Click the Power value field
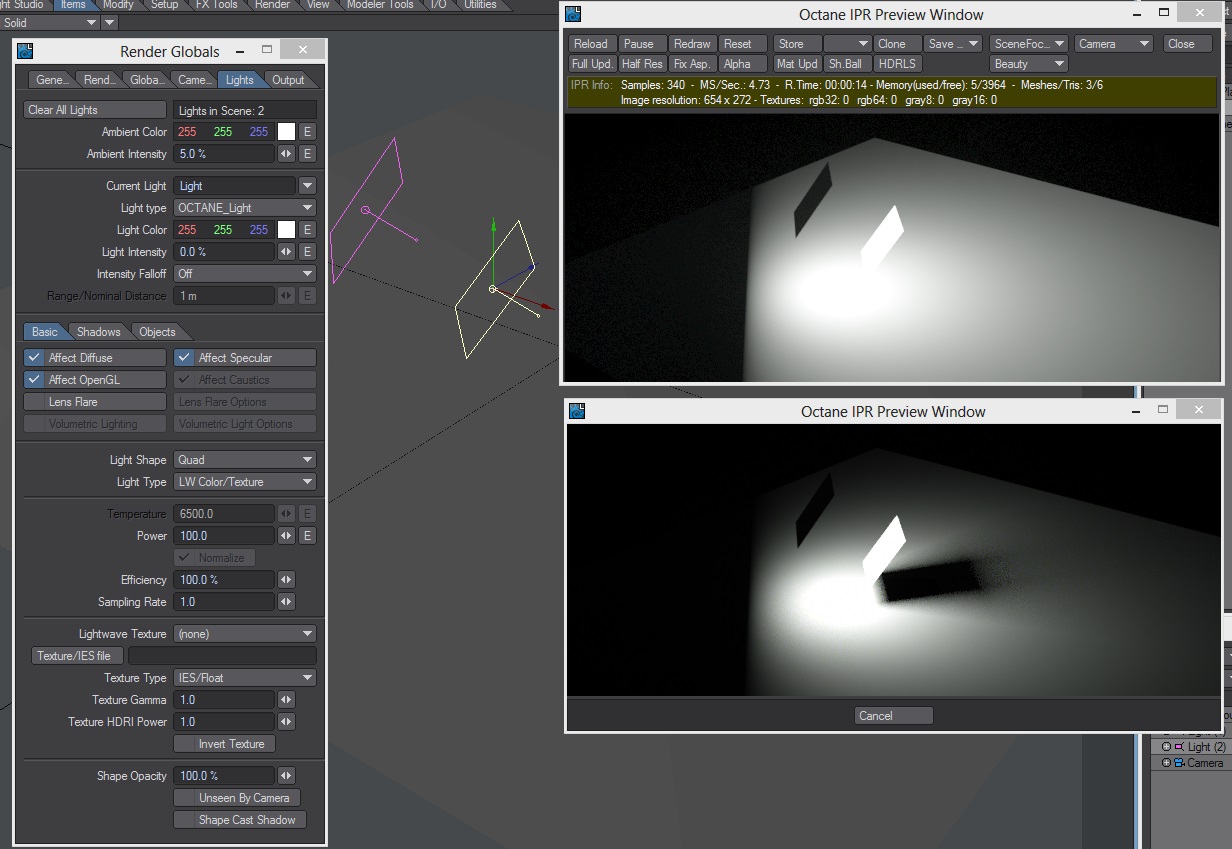This screenshot has width=1232, height=849. [x=224, y=536]
